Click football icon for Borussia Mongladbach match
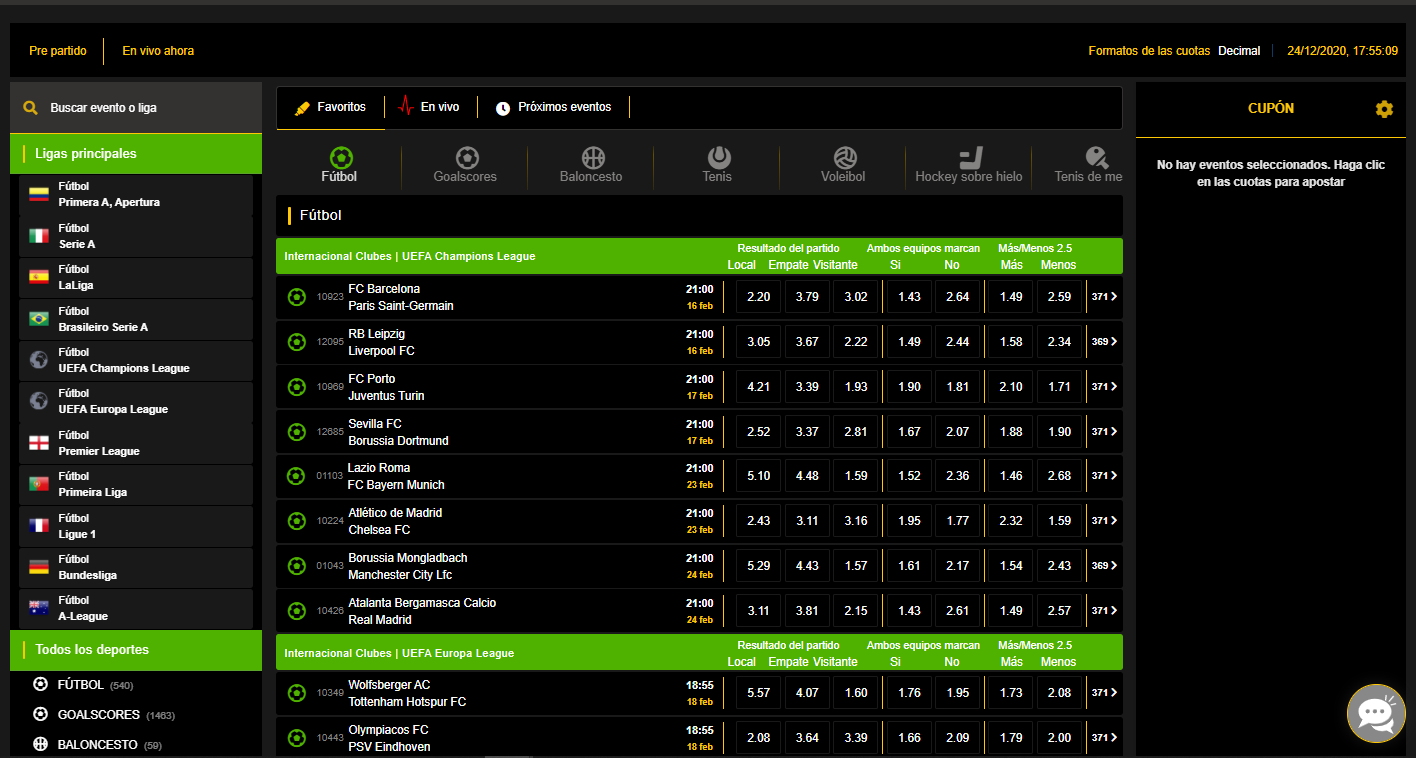This screenshot has width=1416, height=758. coord(297,566)
